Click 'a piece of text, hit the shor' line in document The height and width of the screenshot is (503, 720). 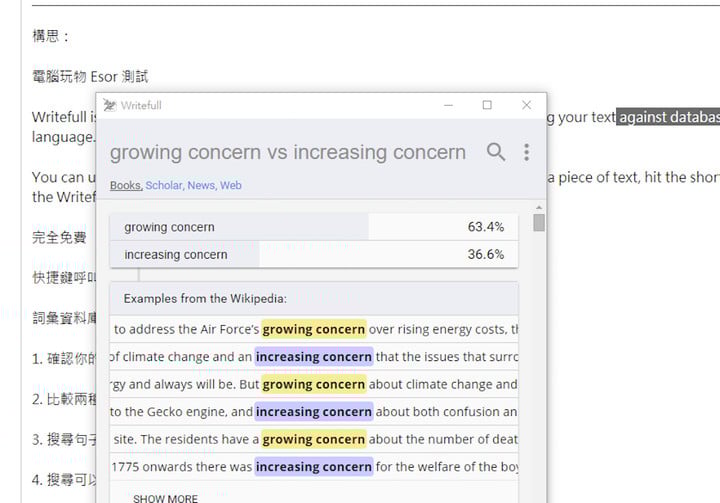[634, 177]
